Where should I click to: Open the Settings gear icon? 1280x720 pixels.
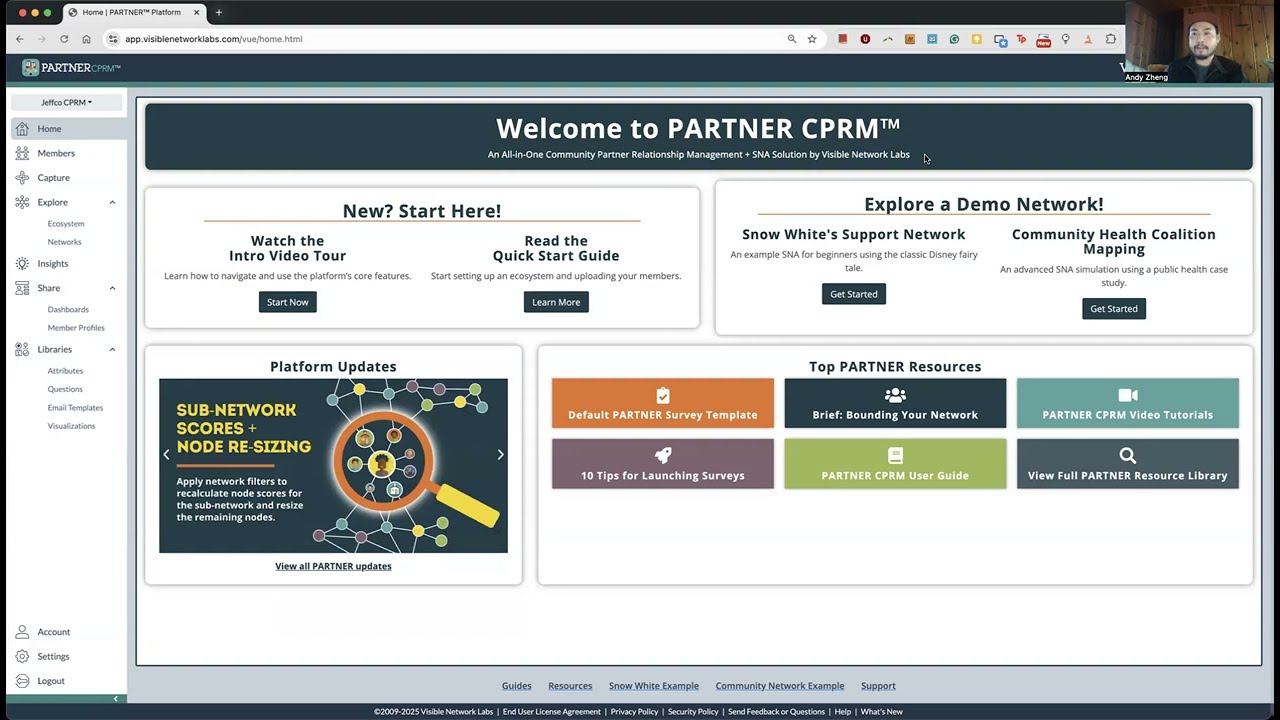click(22, 657)
